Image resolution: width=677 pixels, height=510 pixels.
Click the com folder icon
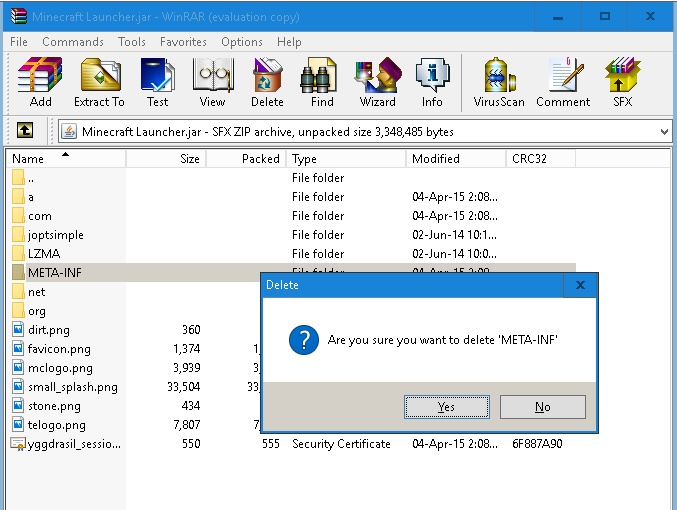[18, 215]
